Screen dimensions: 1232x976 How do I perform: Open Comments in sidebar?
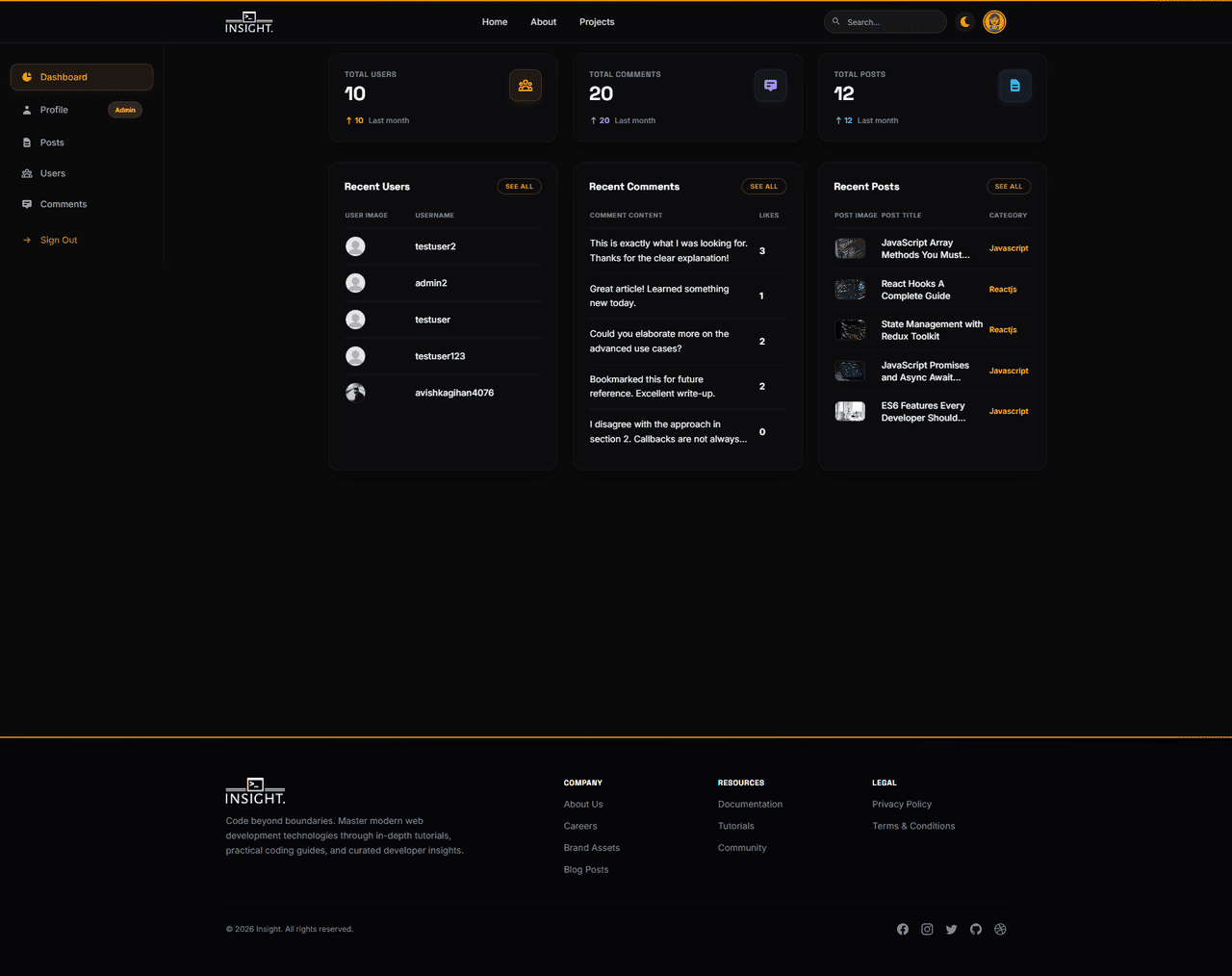(82, 204)
